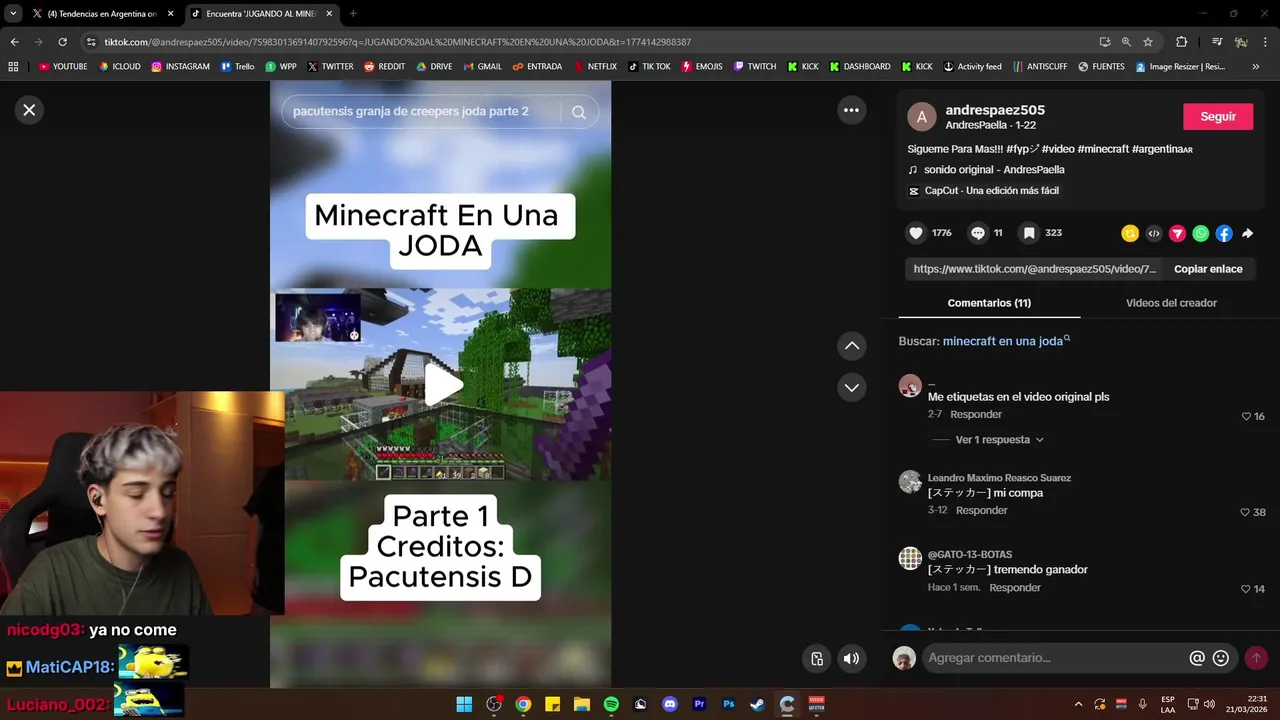Viewport: 1280px width, 720px height.
Task: Open NETFLIX bookmark
Action: (x=594, y=67)
